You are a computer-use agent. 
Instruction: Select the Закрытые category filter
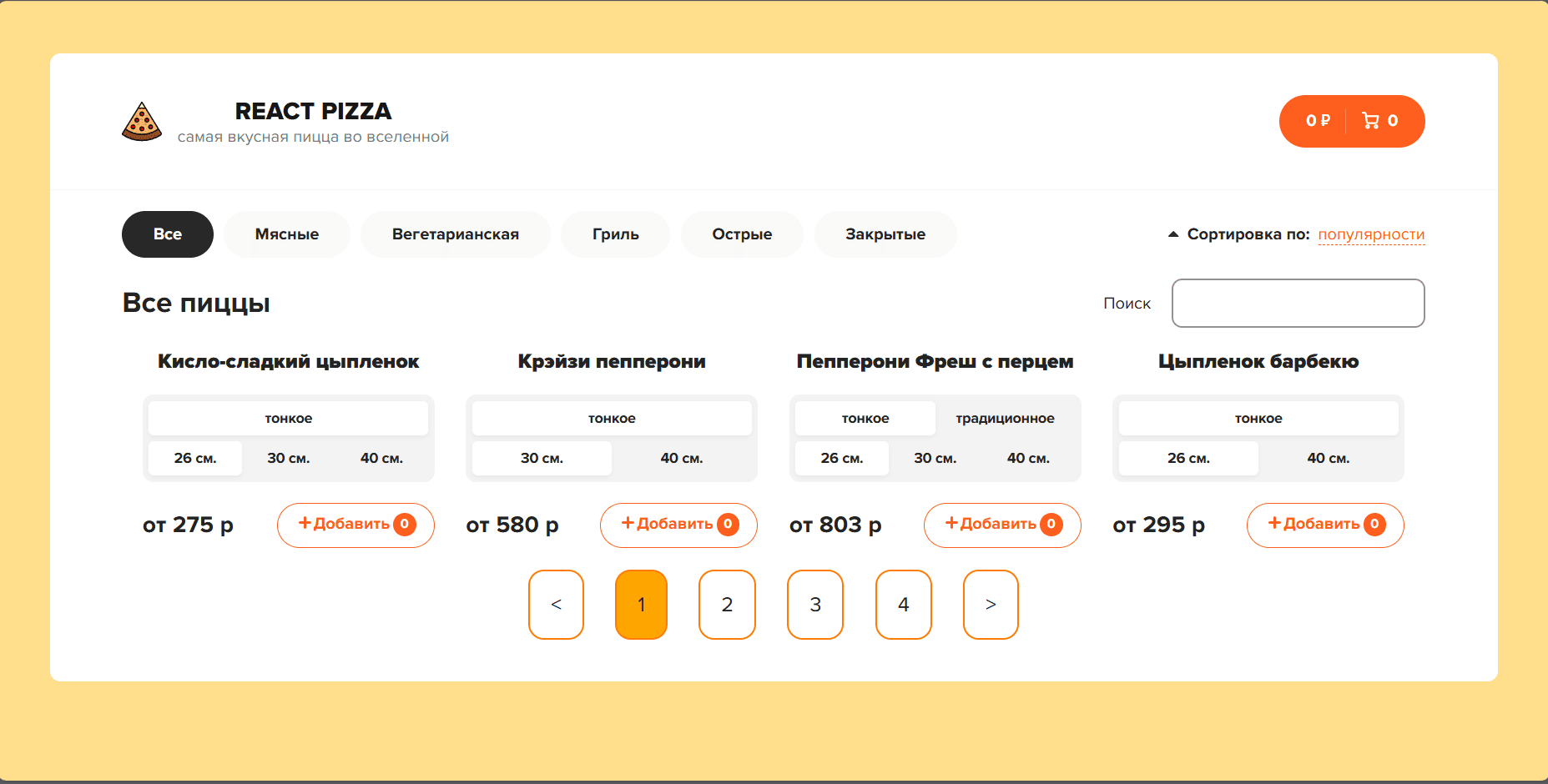[x=885, y=234]
